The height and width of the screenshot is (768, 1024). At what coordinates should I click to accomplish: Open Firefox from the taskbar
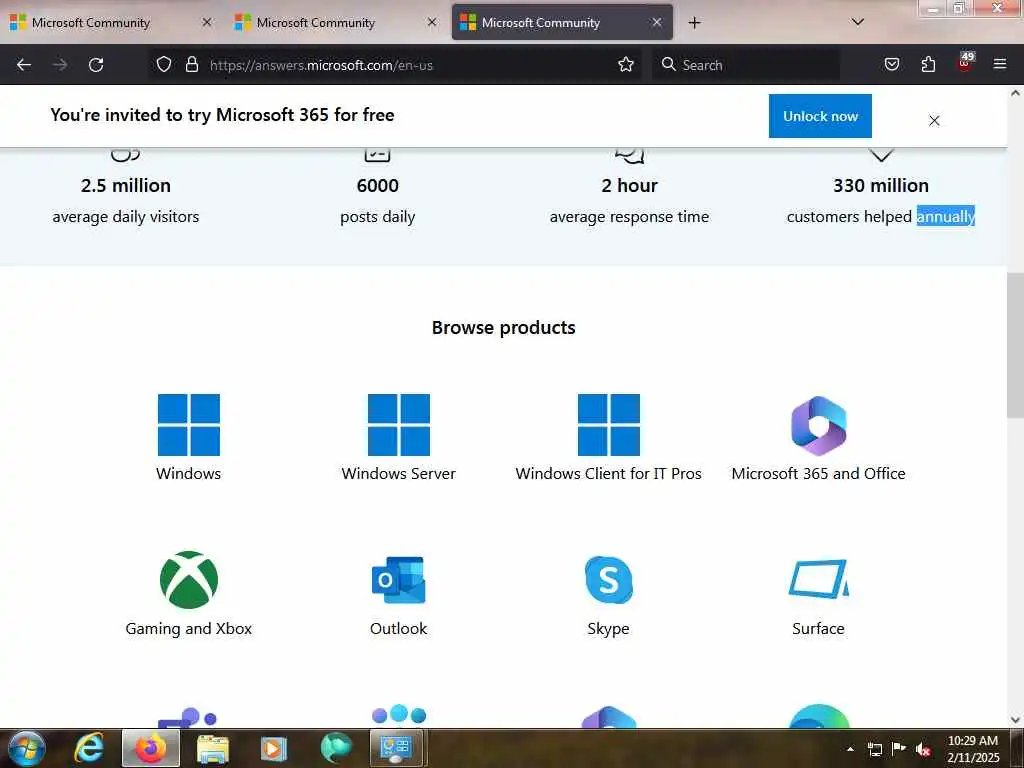pyautogui.click(x=151, y=748)
